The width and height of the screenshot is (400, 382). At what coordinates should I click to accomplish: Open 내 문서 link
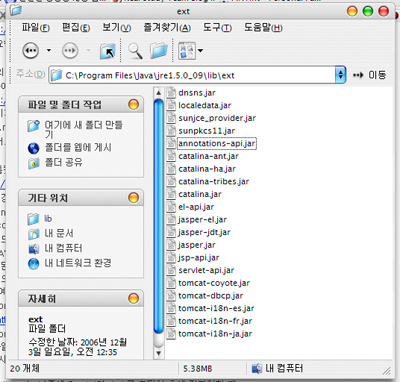pos(59,233)
